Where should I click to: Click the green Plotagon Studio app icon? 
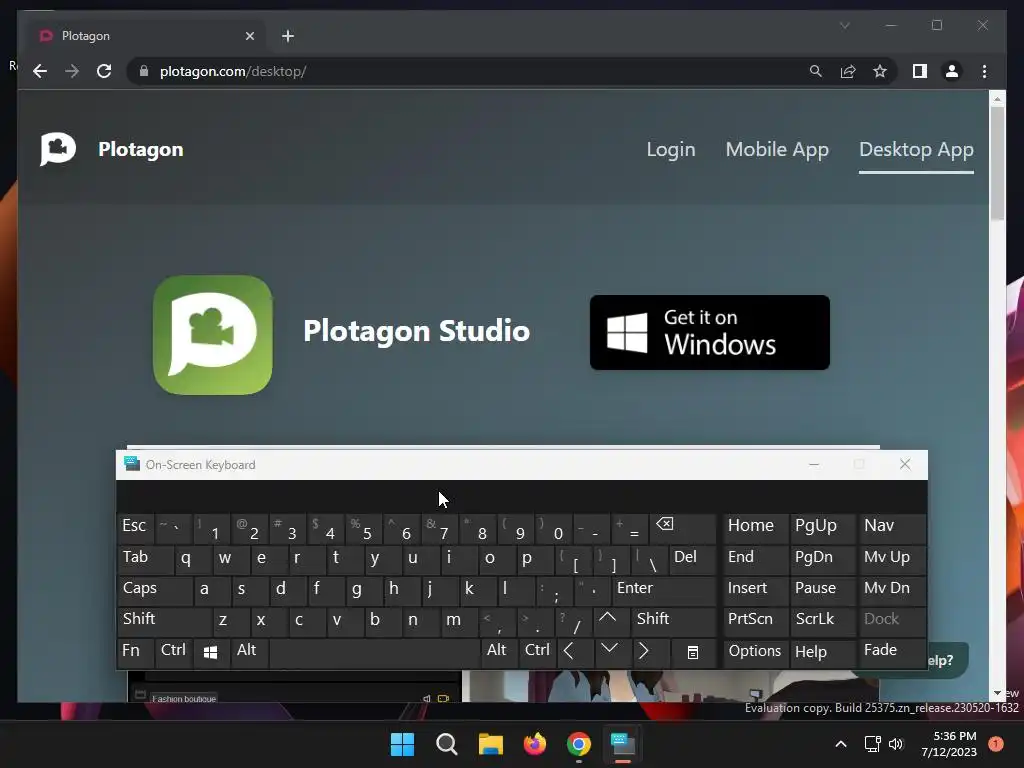click(213, 334)
